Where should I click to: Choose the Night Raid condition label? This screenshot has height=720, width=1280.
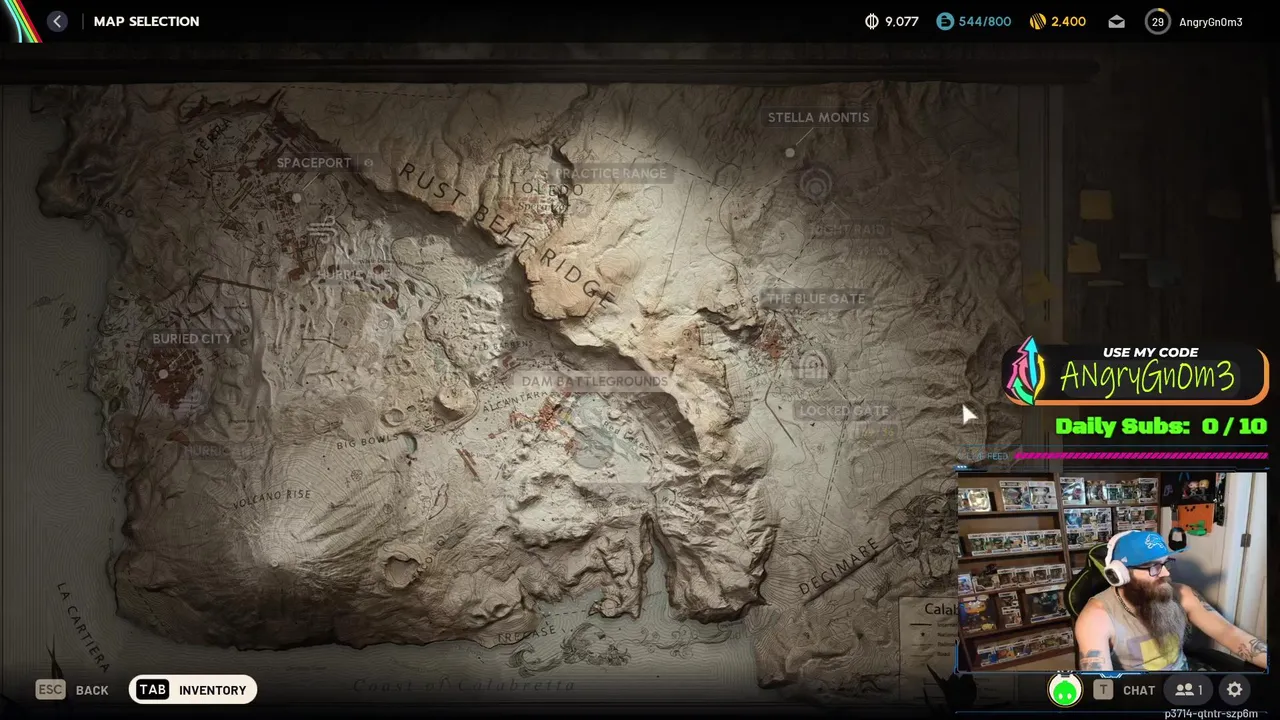pyautogui.click(x=847, y=229)
